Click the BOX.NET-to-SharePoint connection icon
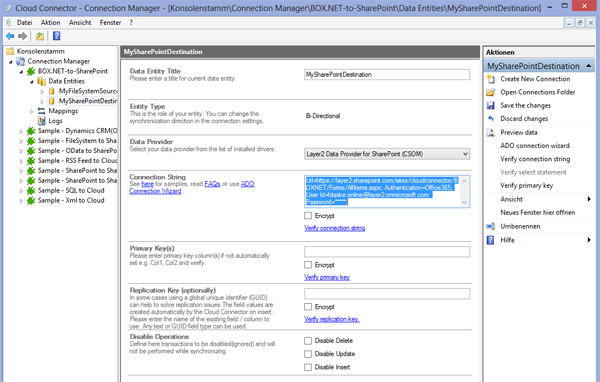Viewport: 600px width, 382px height. (x=31, y=71)
